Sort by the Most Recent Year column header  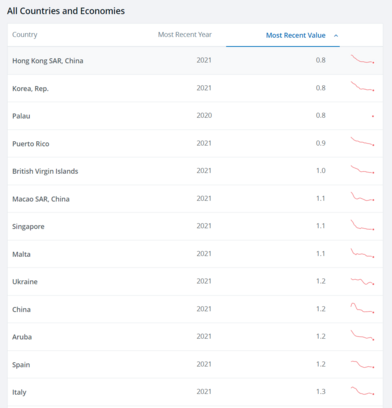click(x=185, y=35)
